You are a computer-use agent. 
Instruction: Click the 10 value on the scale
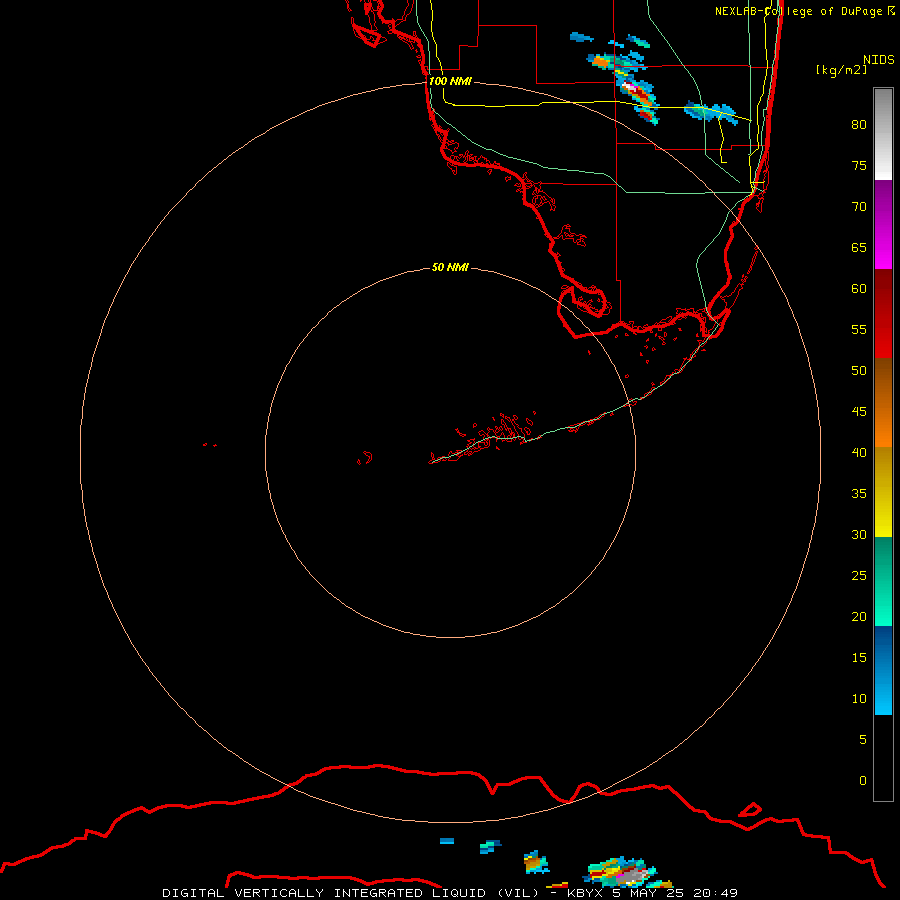click(x=859, y=699)
